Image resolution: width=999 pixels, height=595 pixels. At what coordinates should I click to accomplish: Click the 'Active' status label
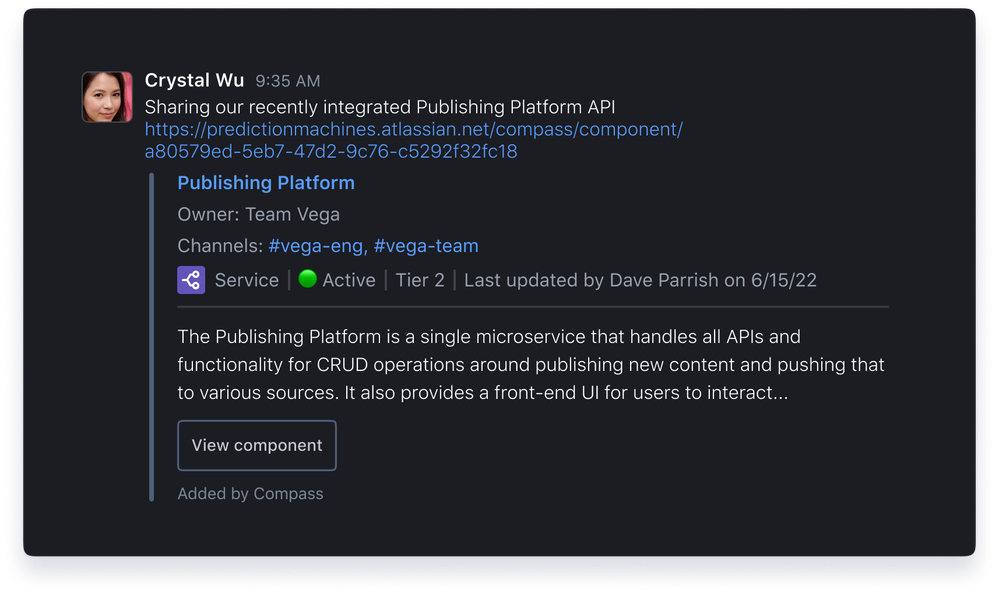point(349,280)
